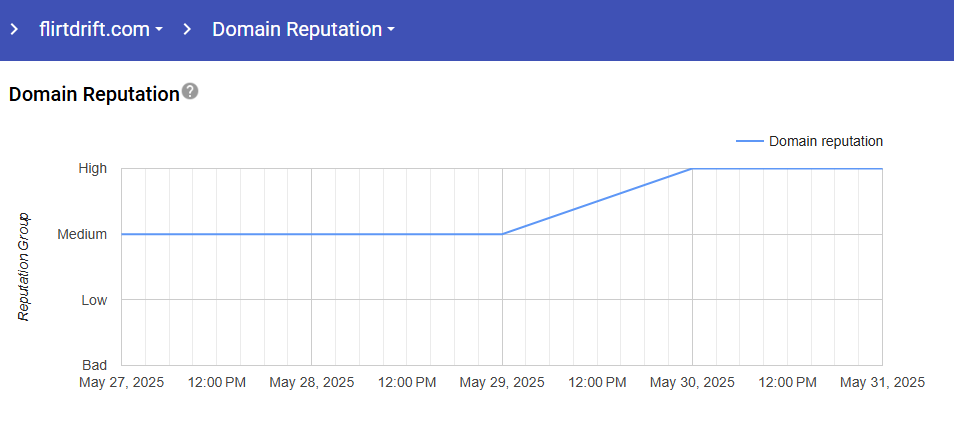
Task: Click chart point where line starts rising
Action: (x=502, y=234)
